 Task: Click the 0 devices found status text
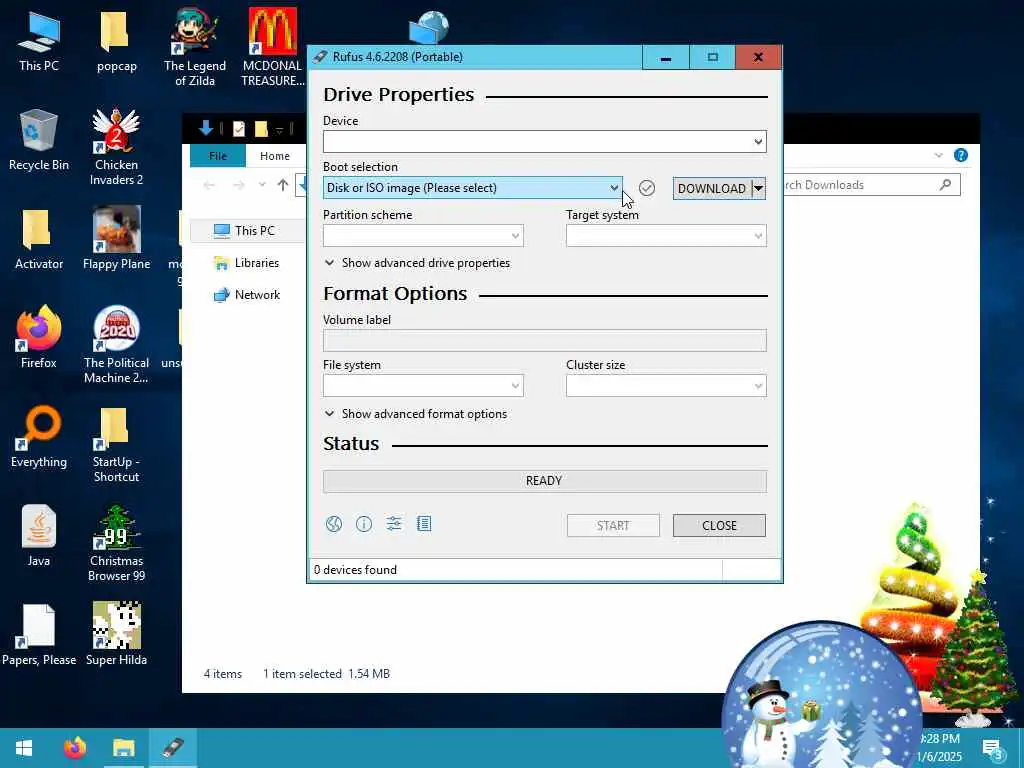coord(355,570)
